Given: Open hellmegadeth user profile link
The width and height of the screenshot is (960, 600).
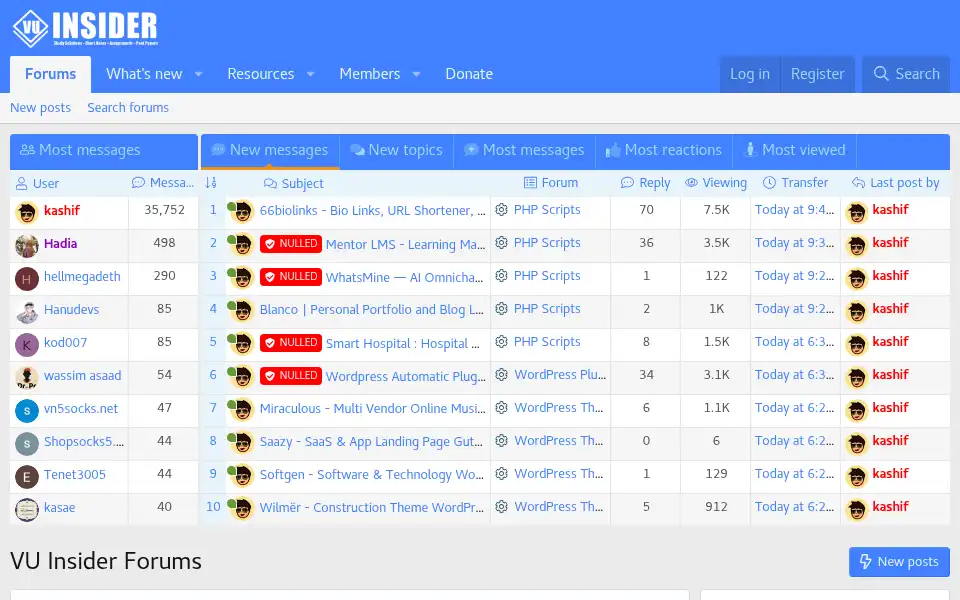Looking at the screenshot, I should (x=82, y=277).
